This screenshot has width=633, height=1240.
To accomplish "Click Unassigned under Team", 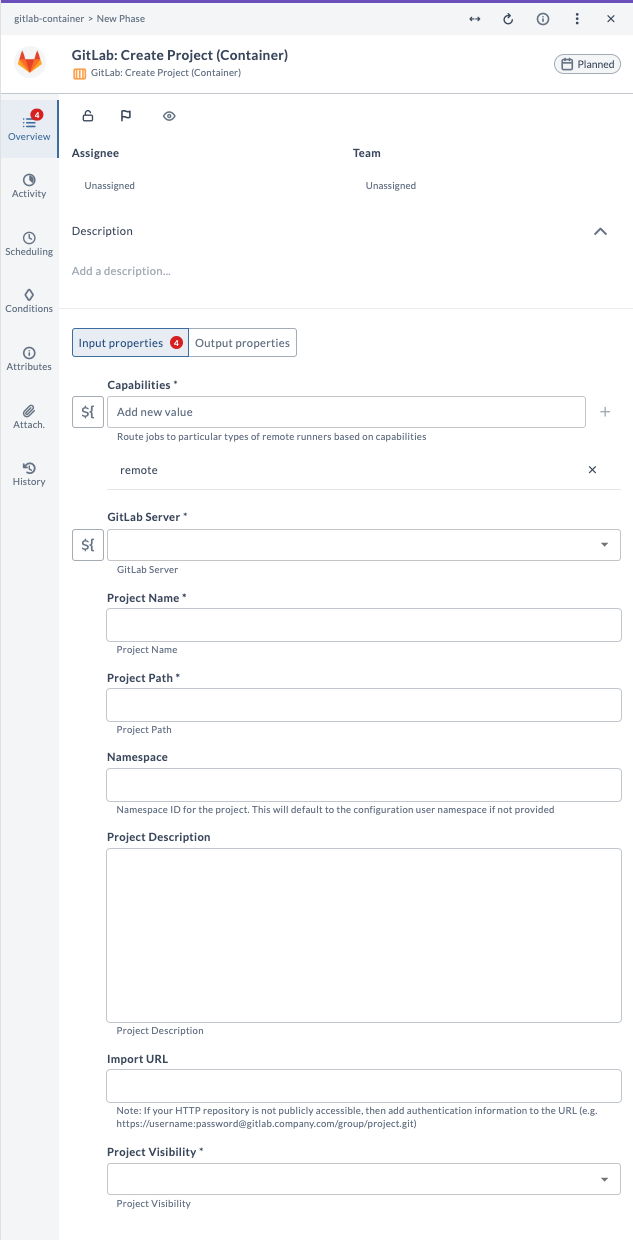I will (391, 186).
